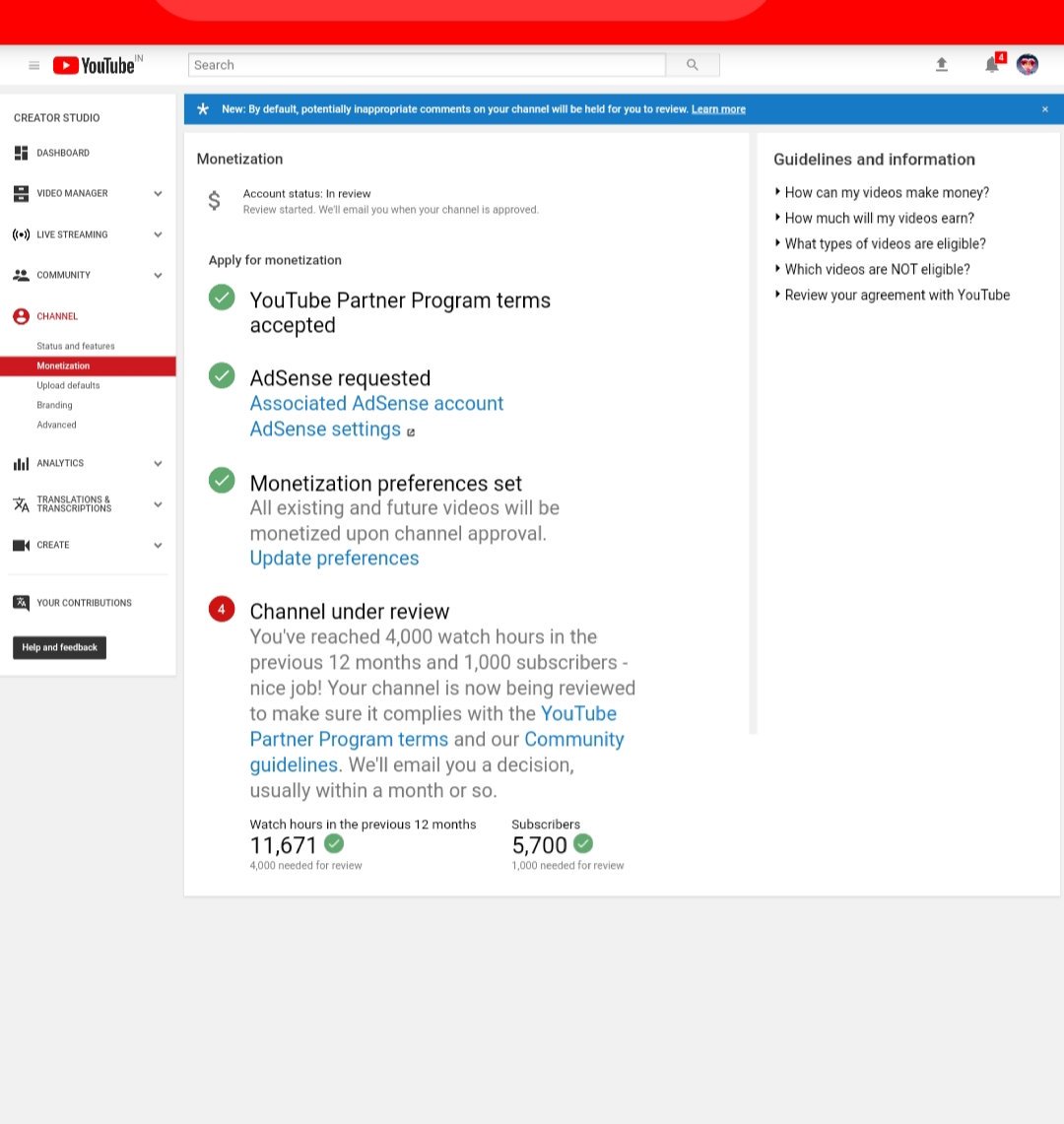Expand 'Review your agreement with YouTube'
Image resolution: width=1064 pixels, height=1124 pixels.
click(x=893, y=296)
